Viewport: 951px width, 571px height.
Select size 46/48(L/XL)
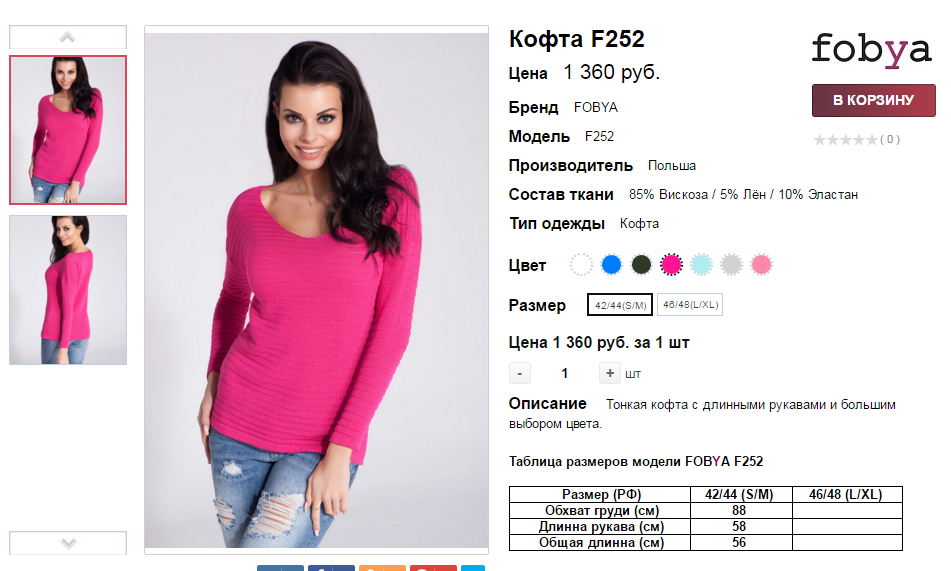point(690,305)
